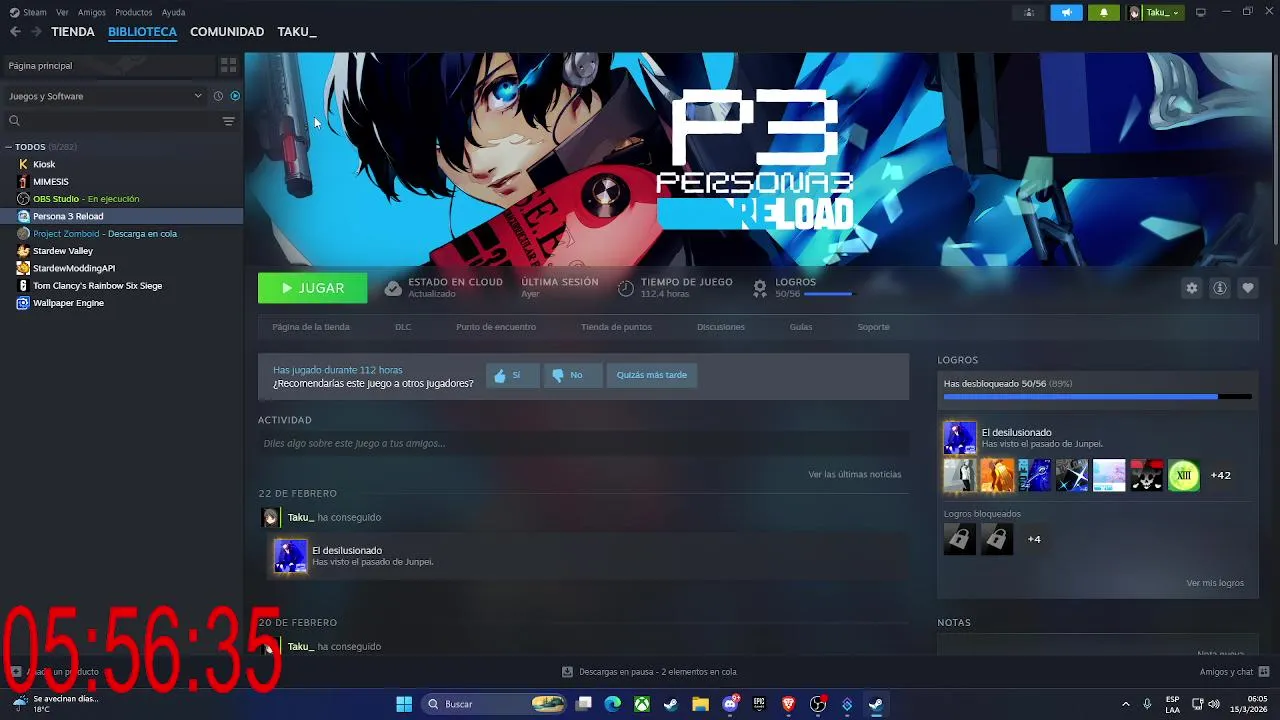The width and height of the screenshot is (1280, 720).
Task: Go to the COMUNIDAD section
Action: [x=227, y=32]
